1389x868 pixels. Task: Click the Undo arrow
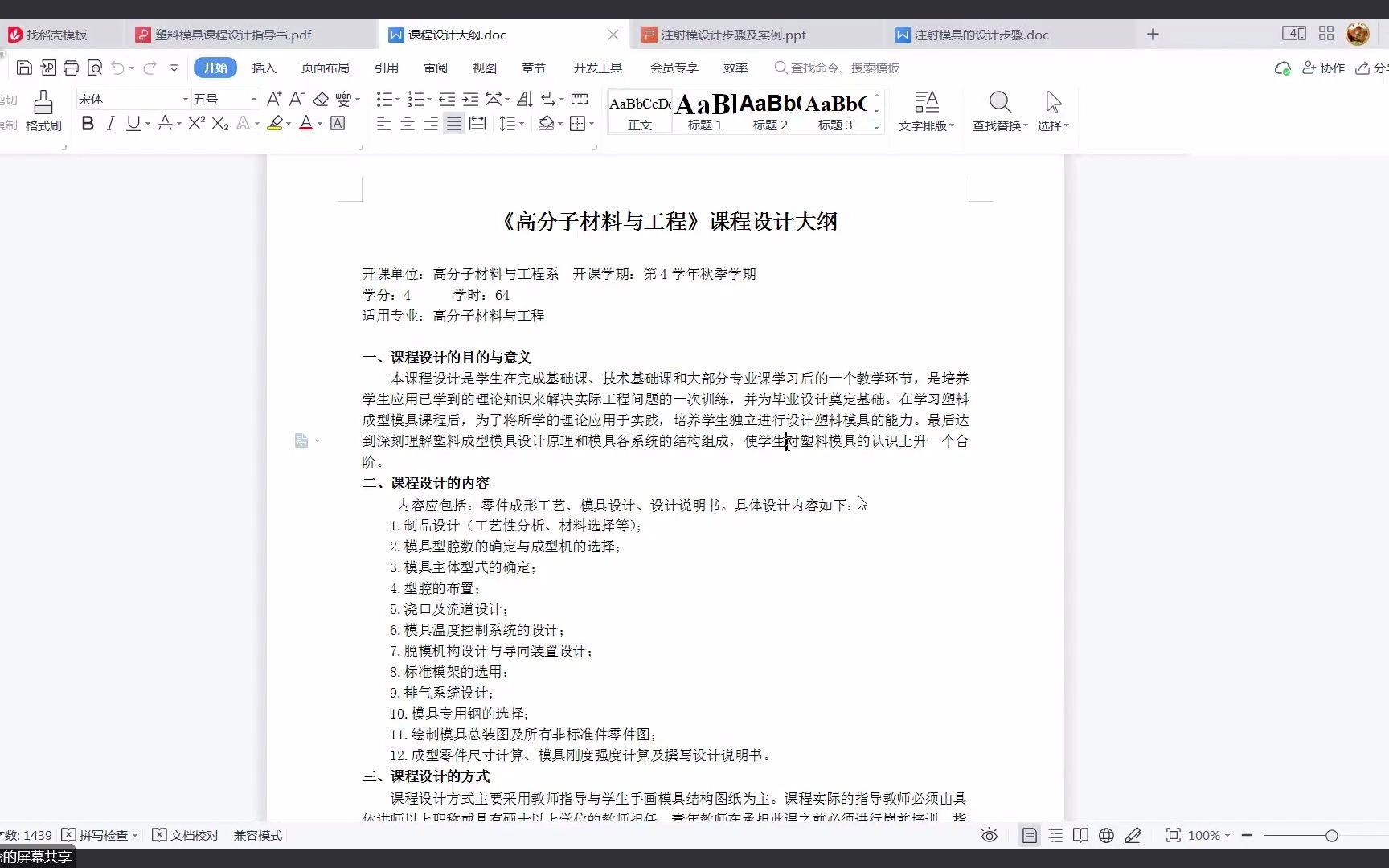[118, 68]
